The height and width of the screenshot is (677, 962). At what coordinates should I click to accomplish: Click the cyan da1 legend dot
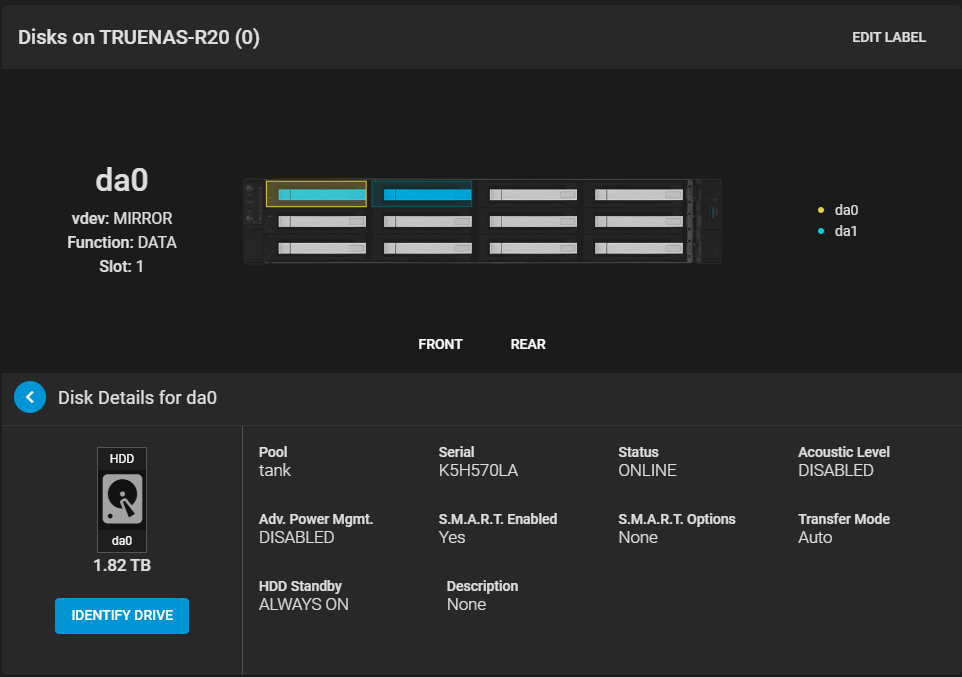[x=821, y=231]
